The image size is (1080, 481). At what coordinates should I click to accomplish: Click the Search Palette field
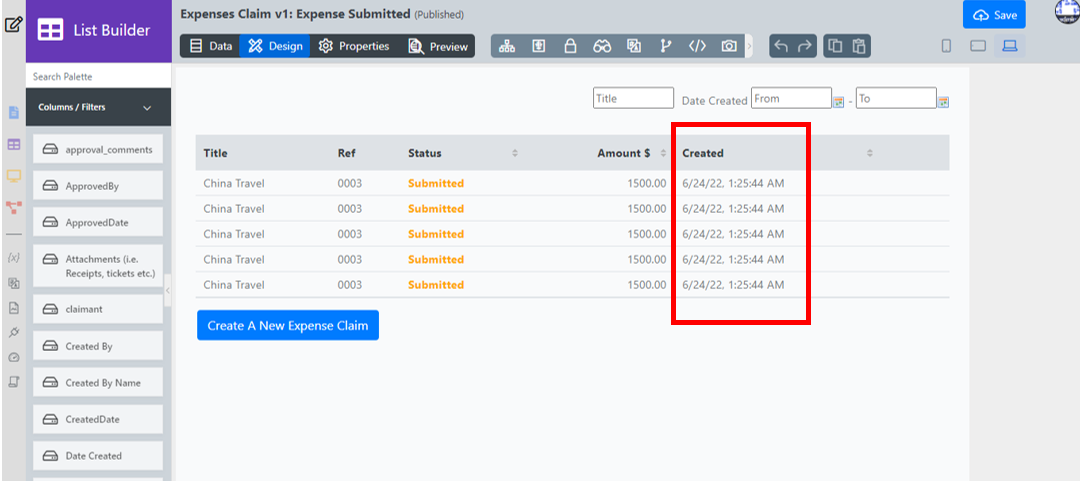[98, 77]
